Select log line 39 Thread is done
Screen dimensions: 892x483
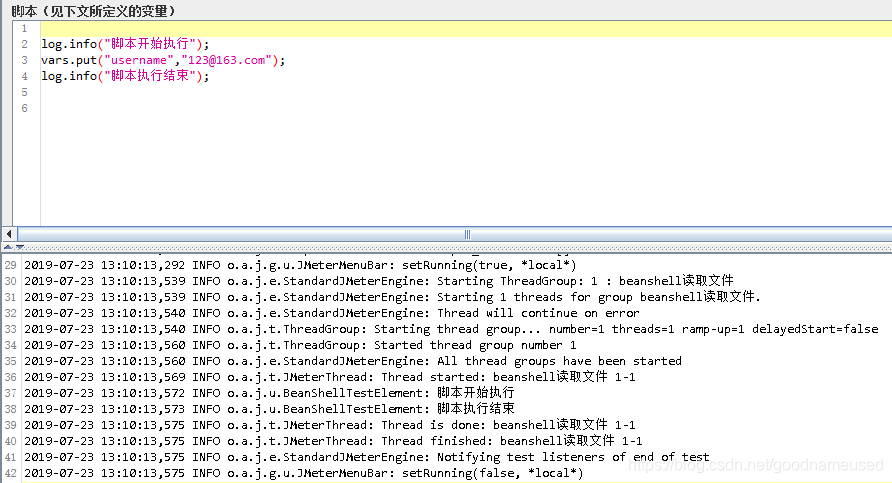(x=330, y=424)
